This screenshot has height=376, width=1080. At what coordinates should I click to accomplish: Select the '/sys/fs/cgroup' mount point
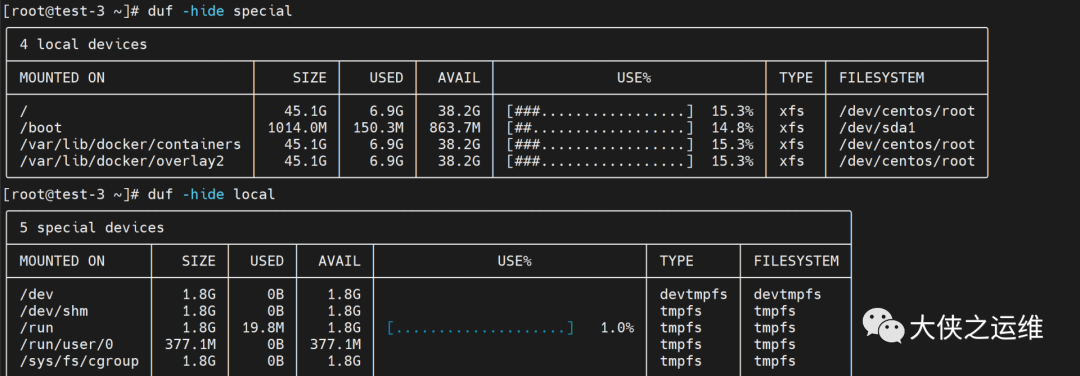pyautogui.click(x=79, y=361)
